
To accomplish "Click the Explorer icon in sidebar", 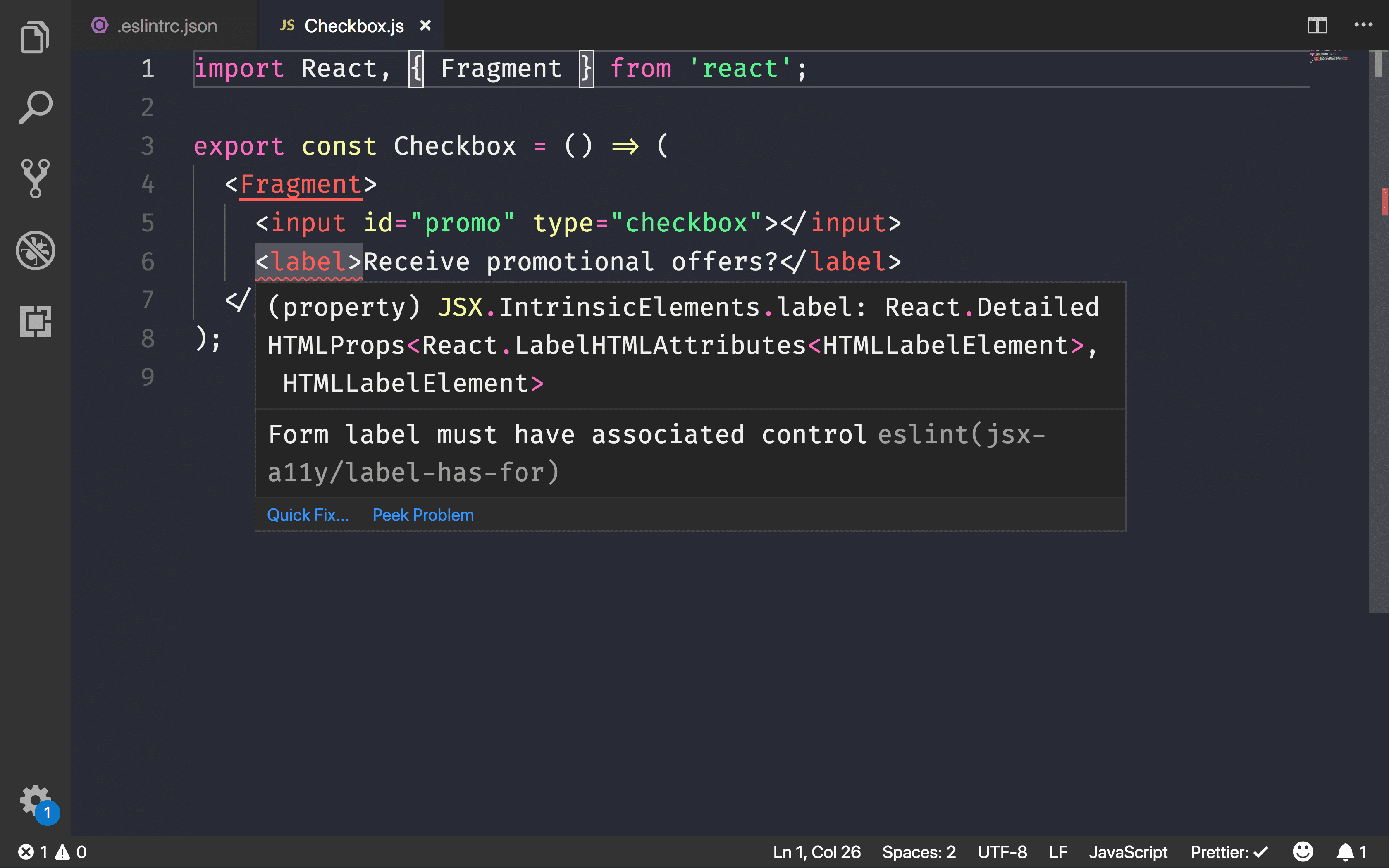I will [x=35, y=37].
